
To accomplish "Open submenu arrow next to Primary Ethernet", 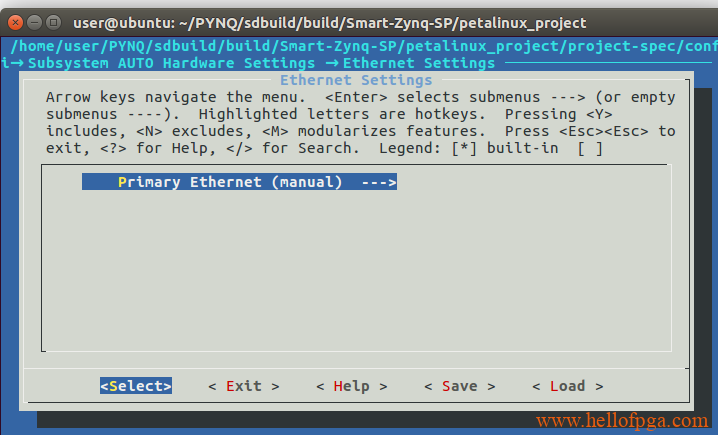I will [379, 182].
